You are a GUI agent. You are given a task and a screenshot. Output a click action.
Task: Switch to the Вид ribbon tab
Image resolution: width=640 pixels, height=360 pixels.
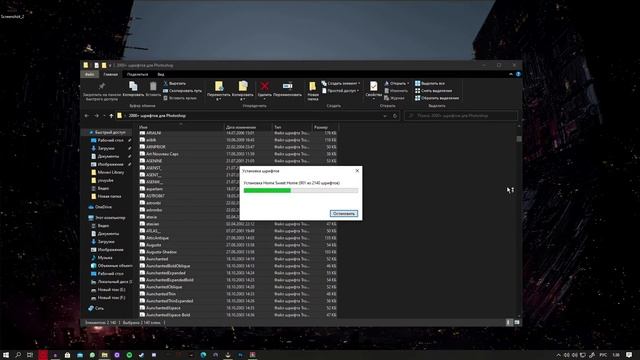pos(161,74)
